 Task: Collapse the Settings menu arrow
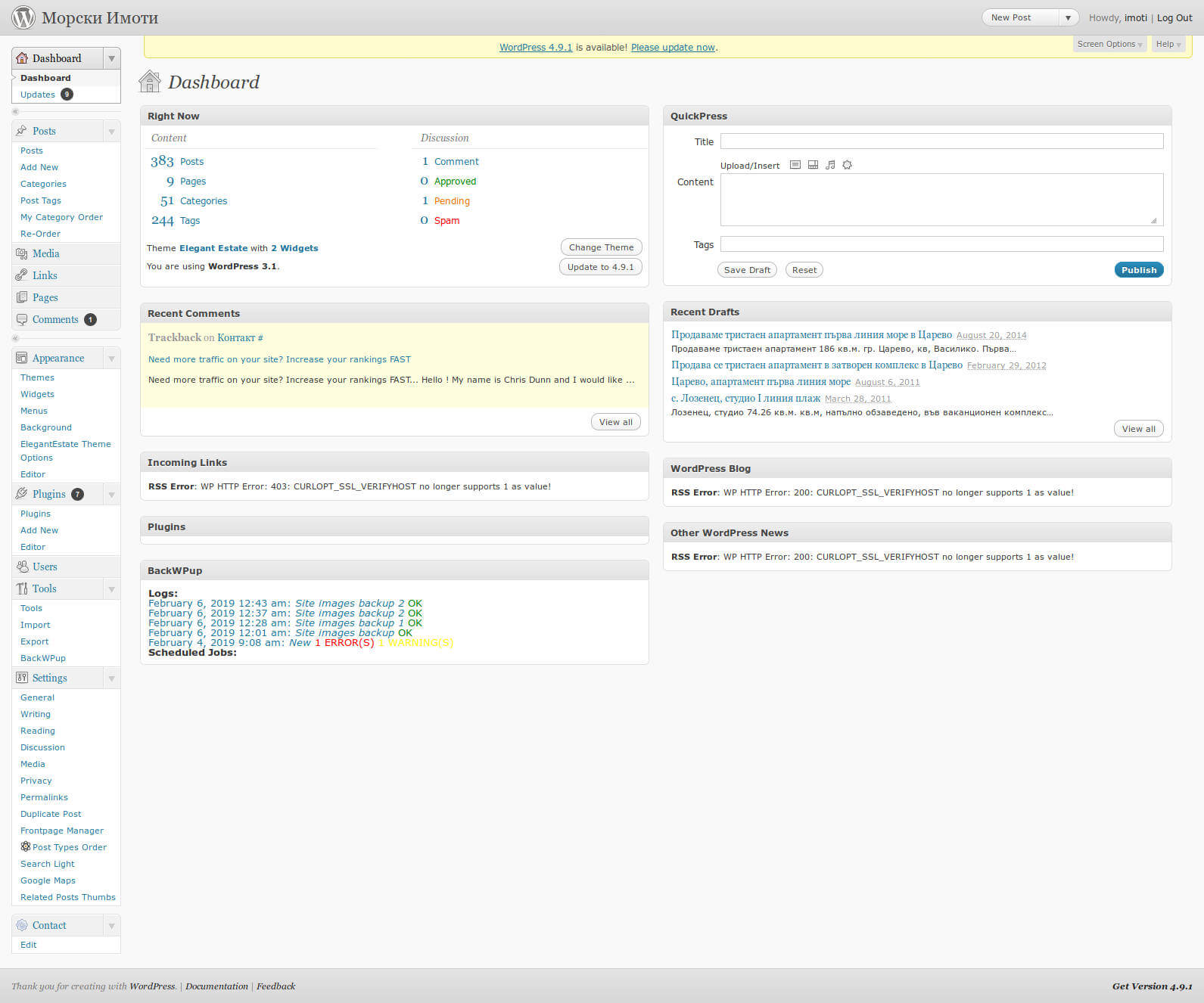pos(112,678)
